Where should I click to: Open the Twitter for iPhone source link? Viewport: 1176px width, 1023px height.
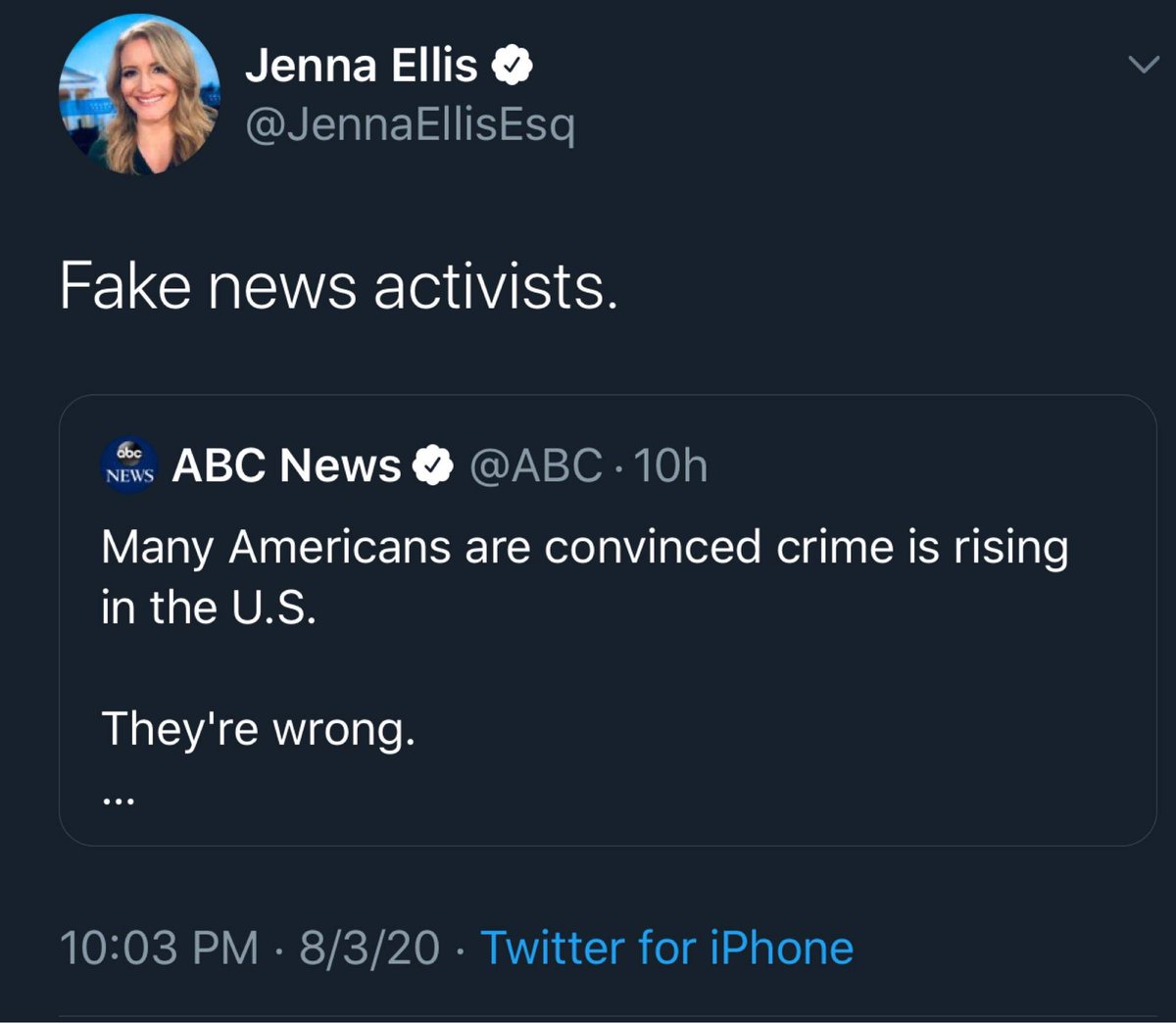click(x=666, y=949)
